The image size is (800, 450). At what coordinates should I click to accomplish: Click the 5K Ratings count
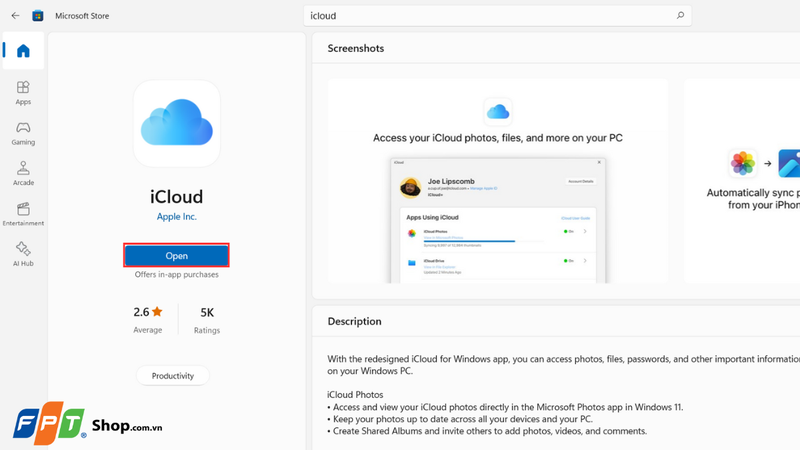207,320
